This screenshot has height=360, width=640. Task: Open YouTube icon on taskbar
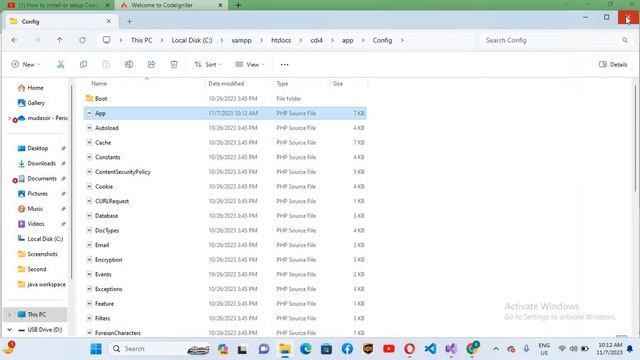(389, 349)
